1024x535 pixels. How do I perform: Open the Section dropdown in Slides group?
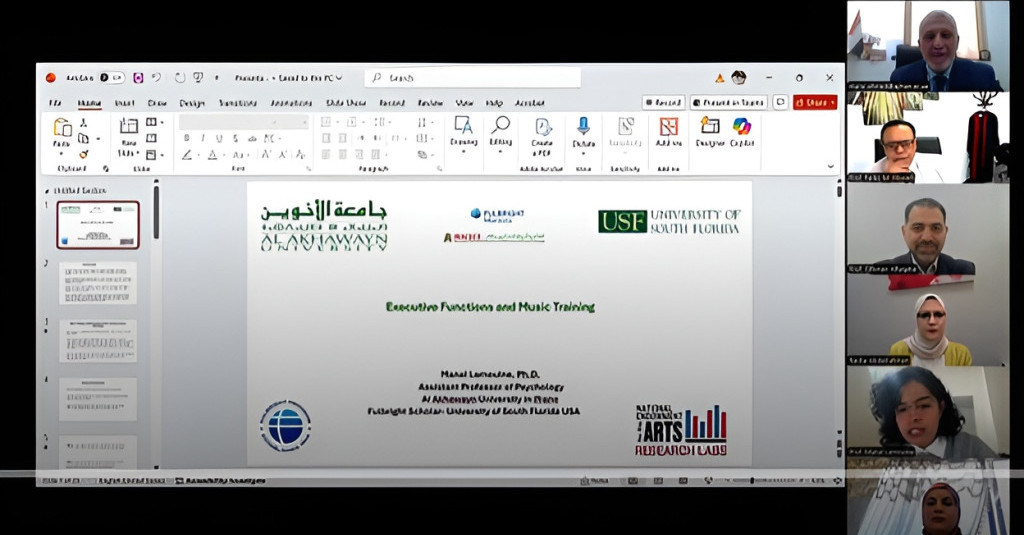pyautogui.click(x=154, y=155)
